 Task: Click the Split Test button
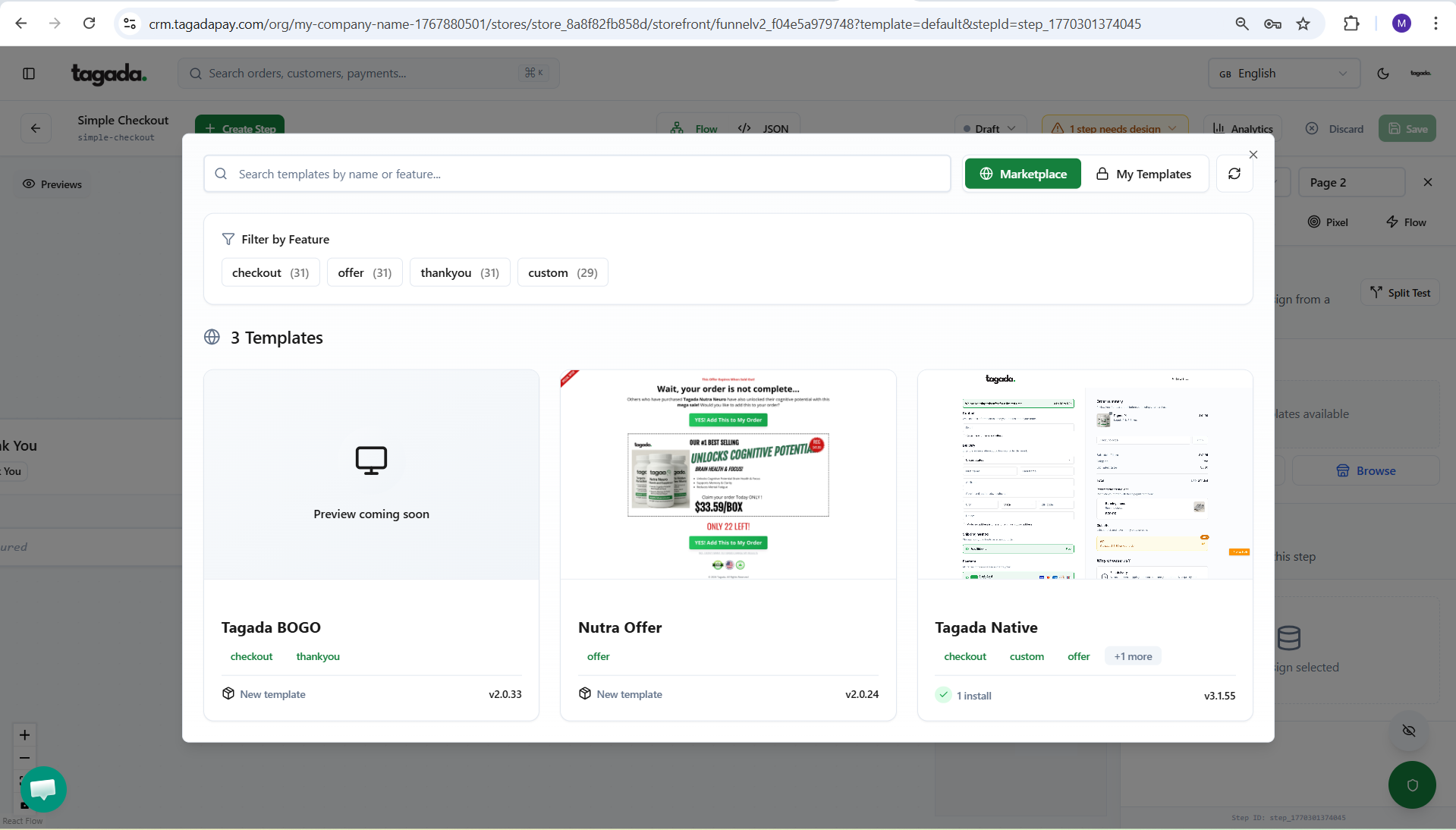coord(1401,293)
